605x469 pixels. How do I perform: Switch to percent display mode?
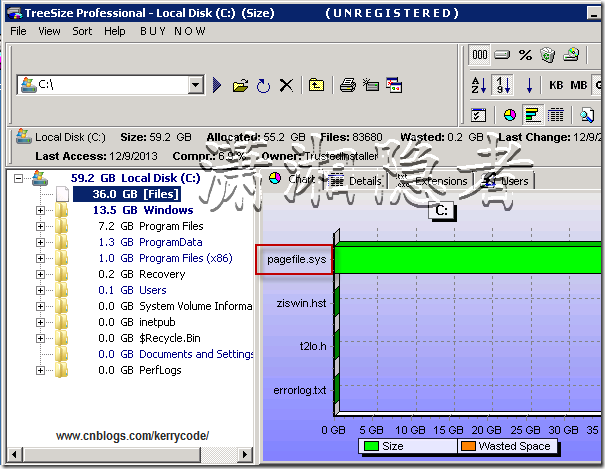point(525,55)
